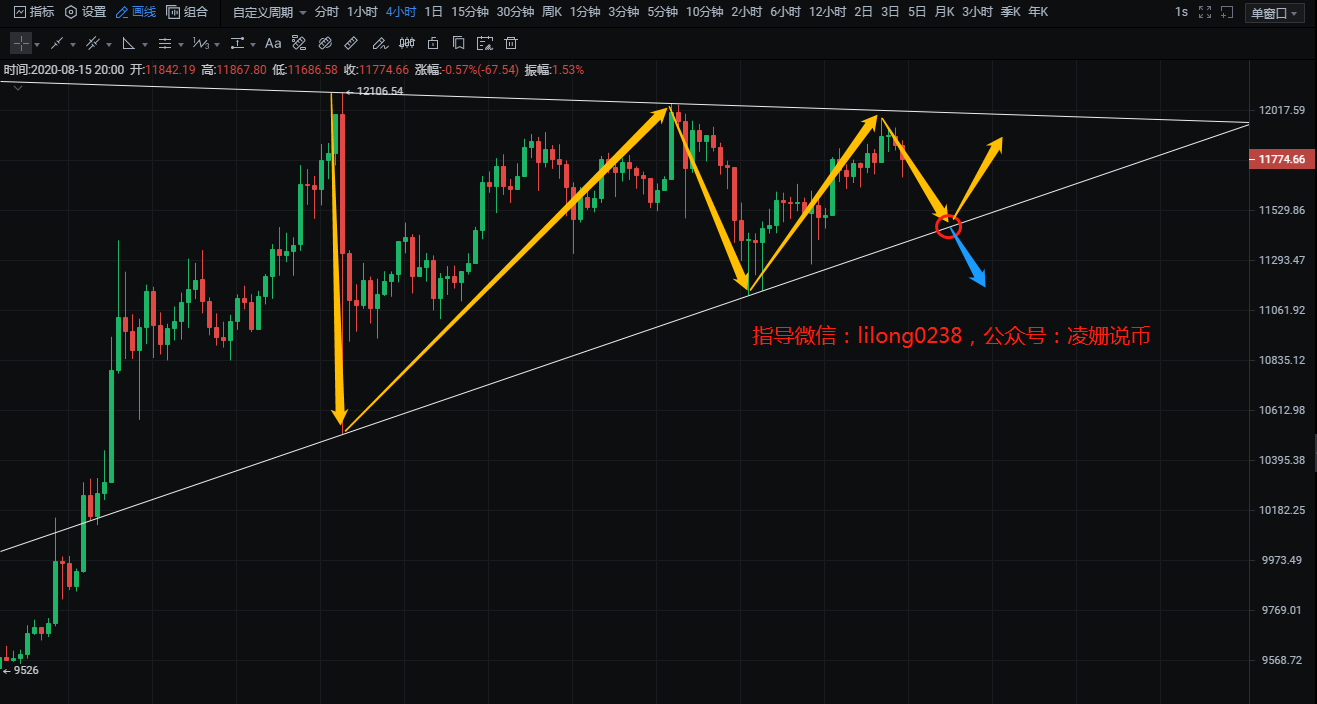
Task: Click the trash icon to delete drawings
Action: (511, 44)
